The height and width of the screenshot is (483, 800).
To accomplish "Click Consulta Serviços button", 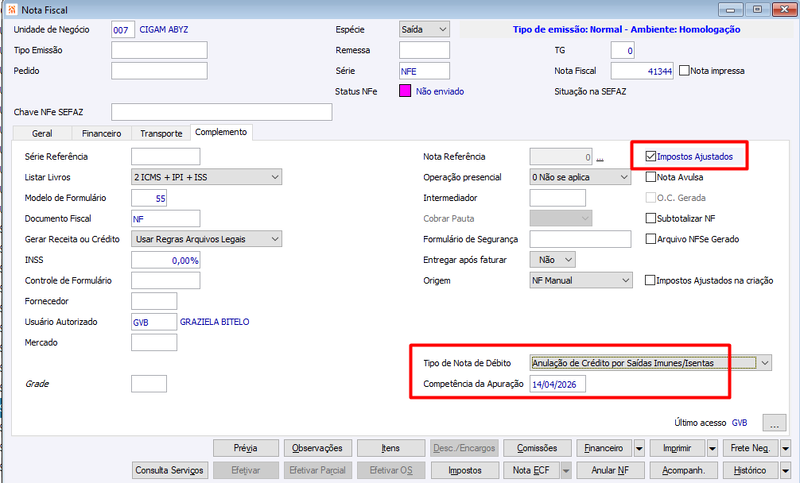I will coord(170,470).
